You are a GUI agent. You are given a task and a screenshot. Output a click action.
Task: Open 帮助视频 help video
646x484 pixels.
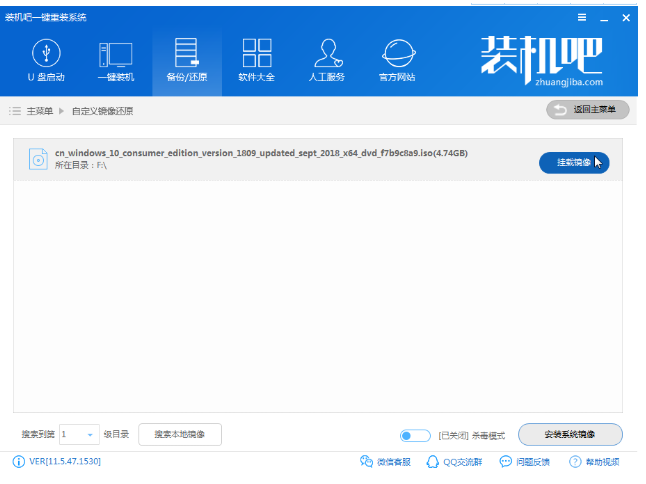[594, 462]
